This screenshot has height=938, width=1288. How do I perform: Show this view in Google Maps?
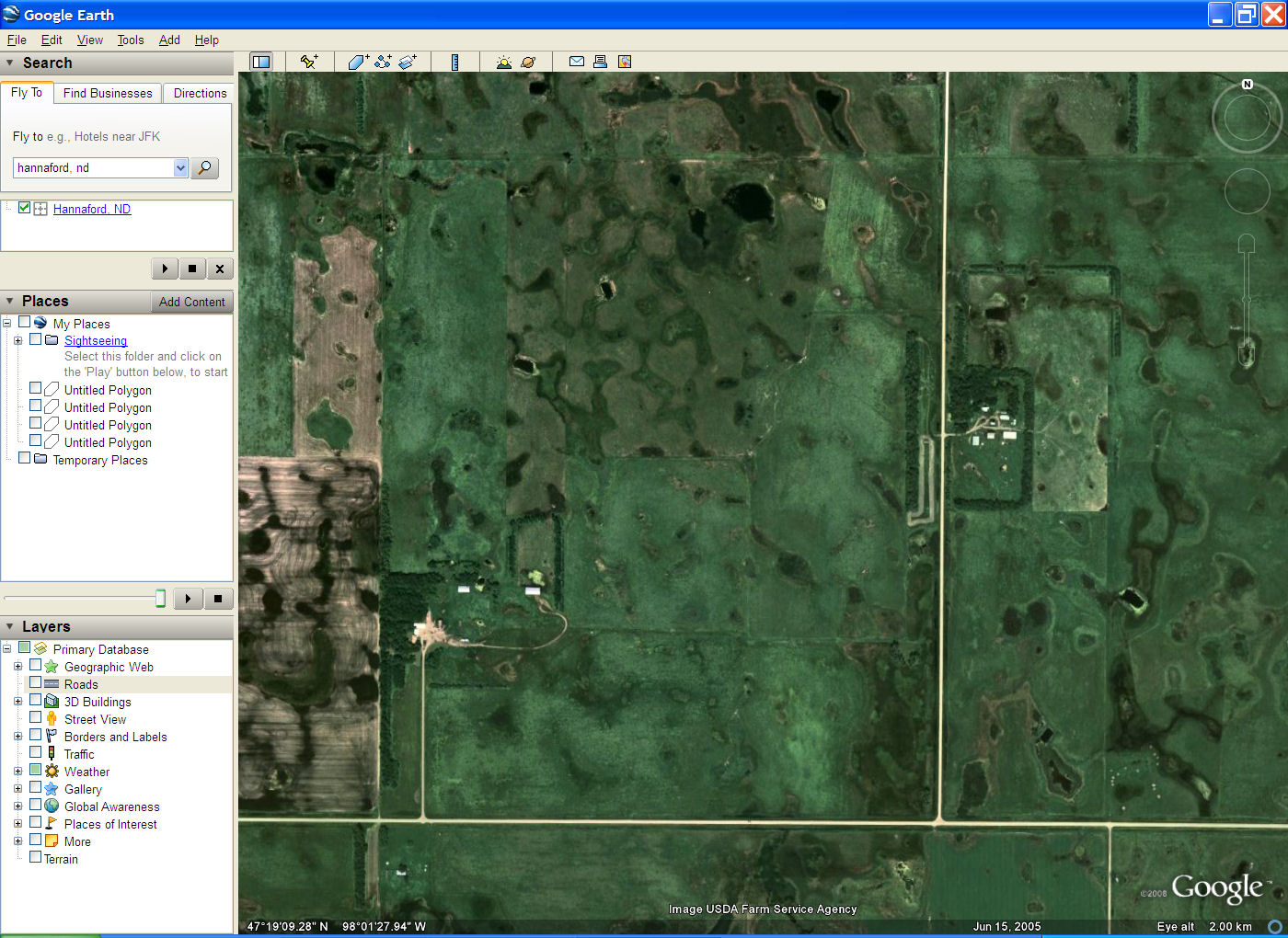(625, 62)
